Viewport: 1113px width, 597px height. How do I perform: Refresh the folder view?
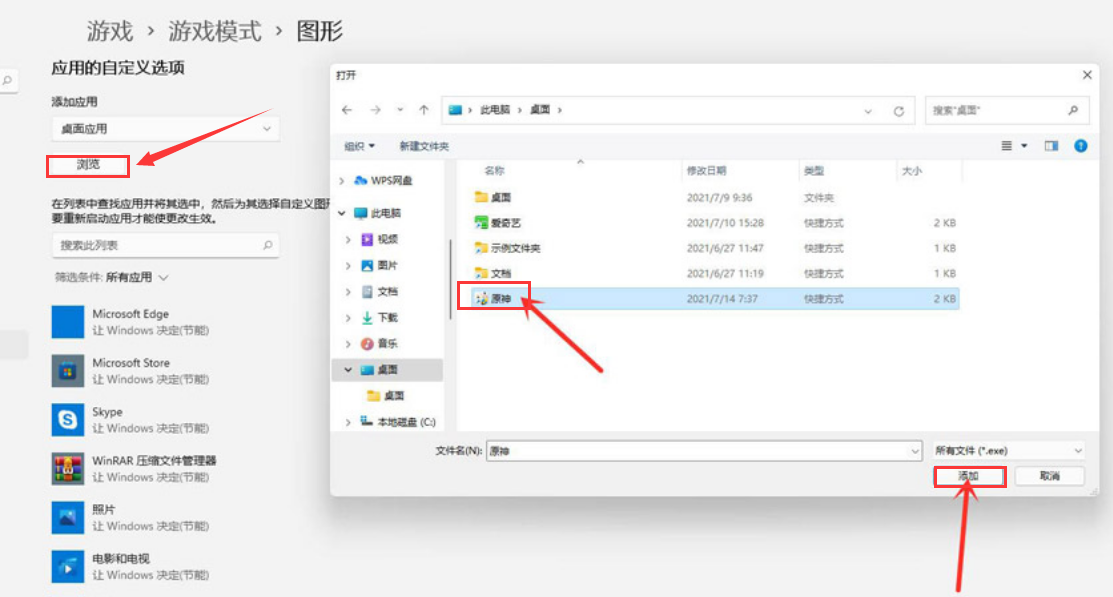point(899,110)
